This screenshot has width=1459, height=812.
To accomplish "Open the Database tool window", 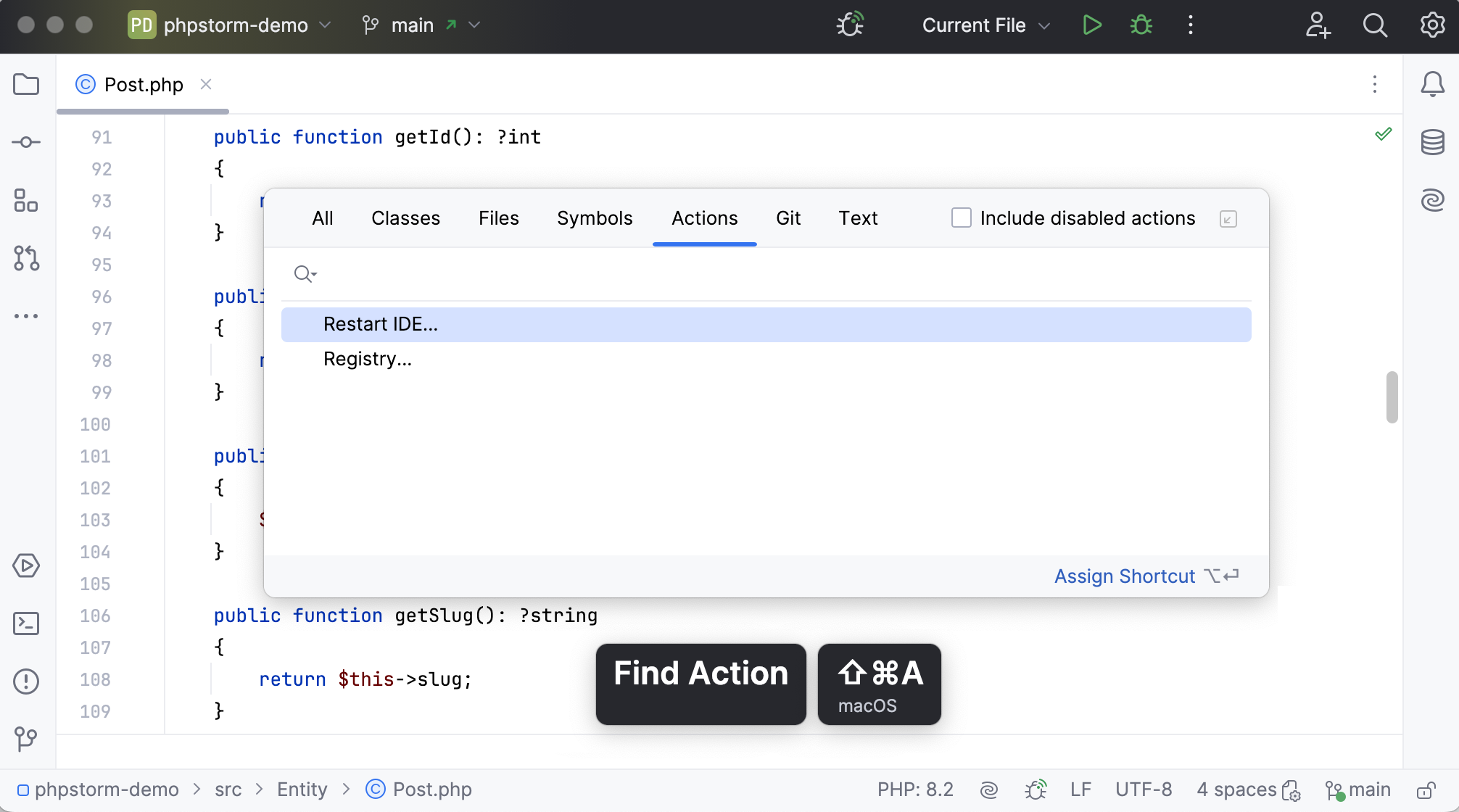I will tap(1432, 142).
